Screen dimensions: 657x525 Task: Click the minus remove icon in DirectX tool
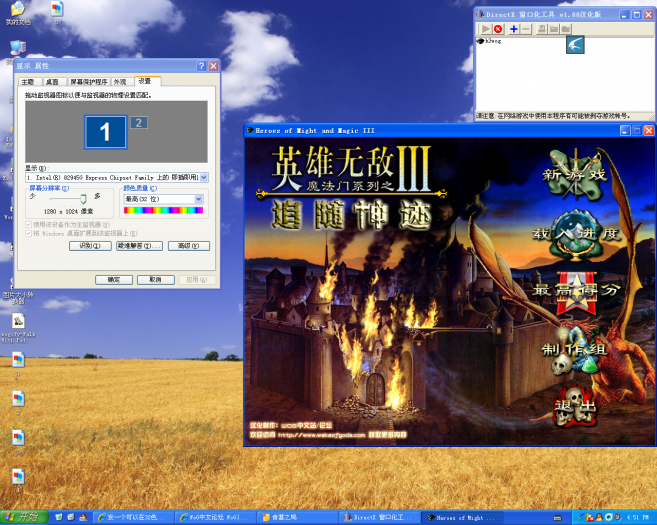click(x=526, y=29)
